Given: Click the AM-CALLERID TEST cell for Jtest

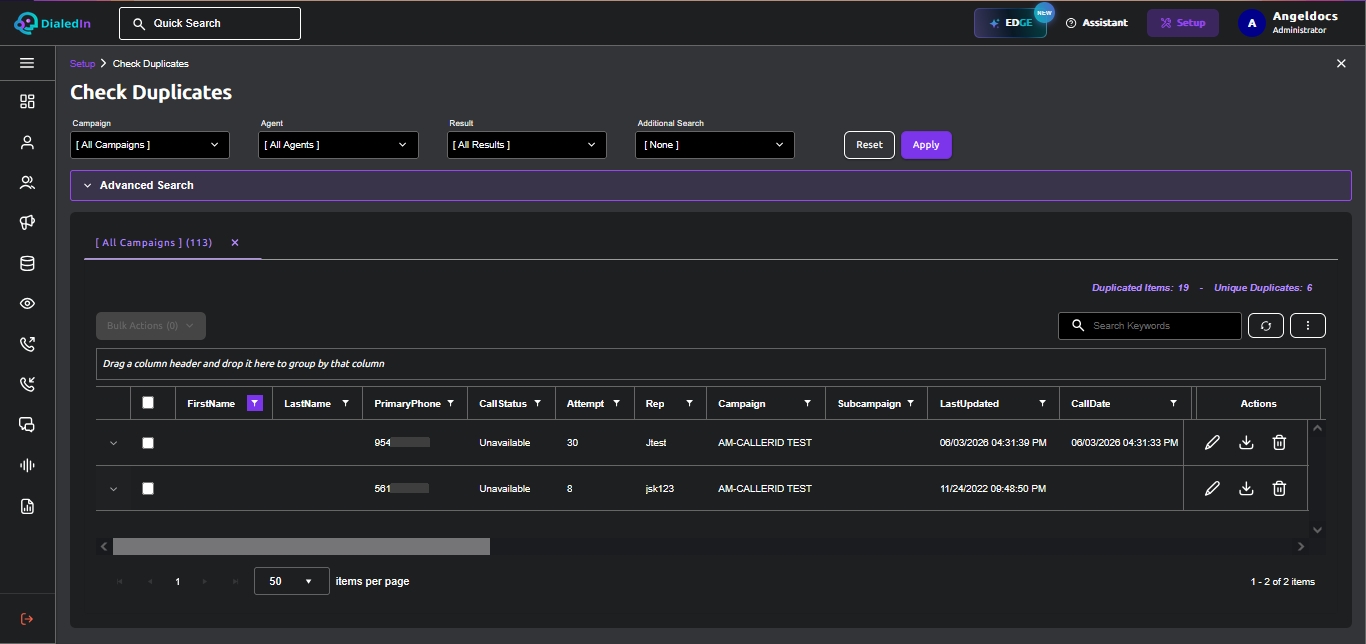Looking at the screenshot, I should click(x=765, y=443).
